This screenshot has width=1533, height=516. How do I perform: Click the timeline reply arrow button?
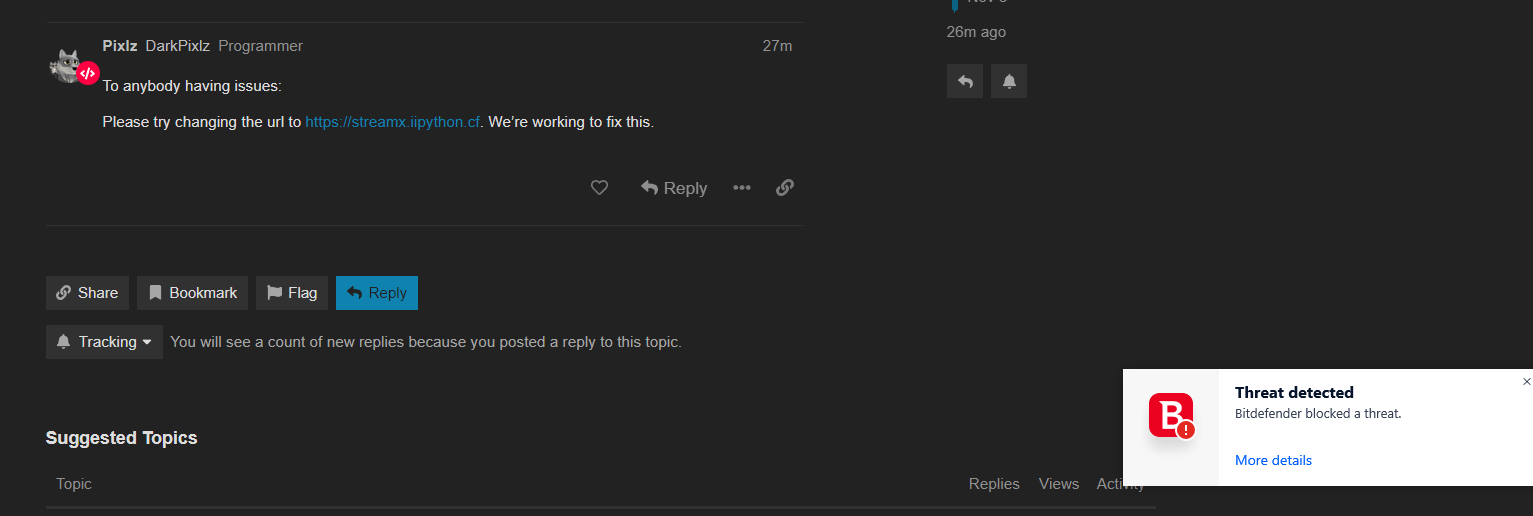point(965,82)
